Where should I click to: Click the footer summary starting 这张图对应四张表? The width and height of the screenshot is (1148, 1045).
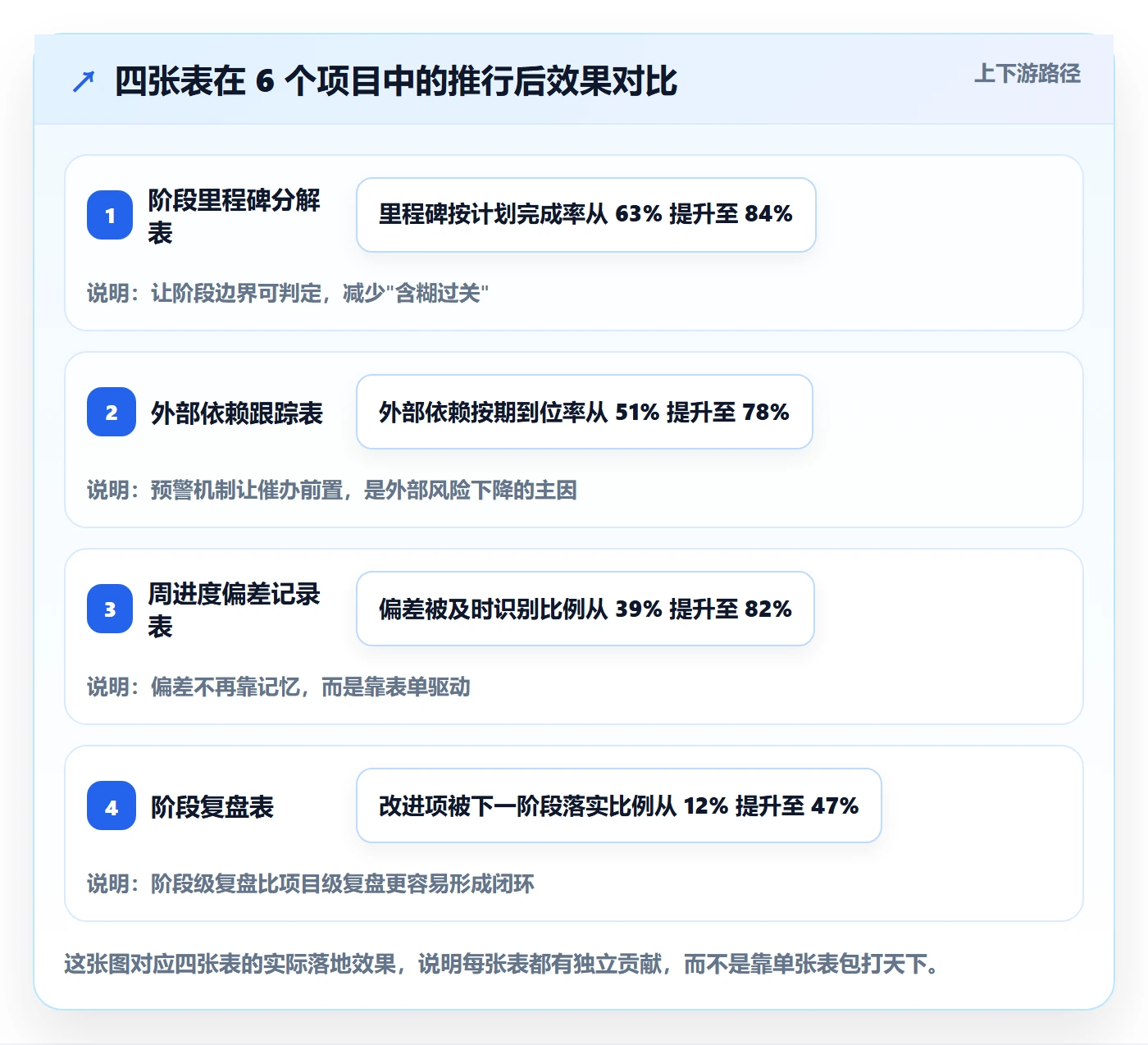[502, 963]
